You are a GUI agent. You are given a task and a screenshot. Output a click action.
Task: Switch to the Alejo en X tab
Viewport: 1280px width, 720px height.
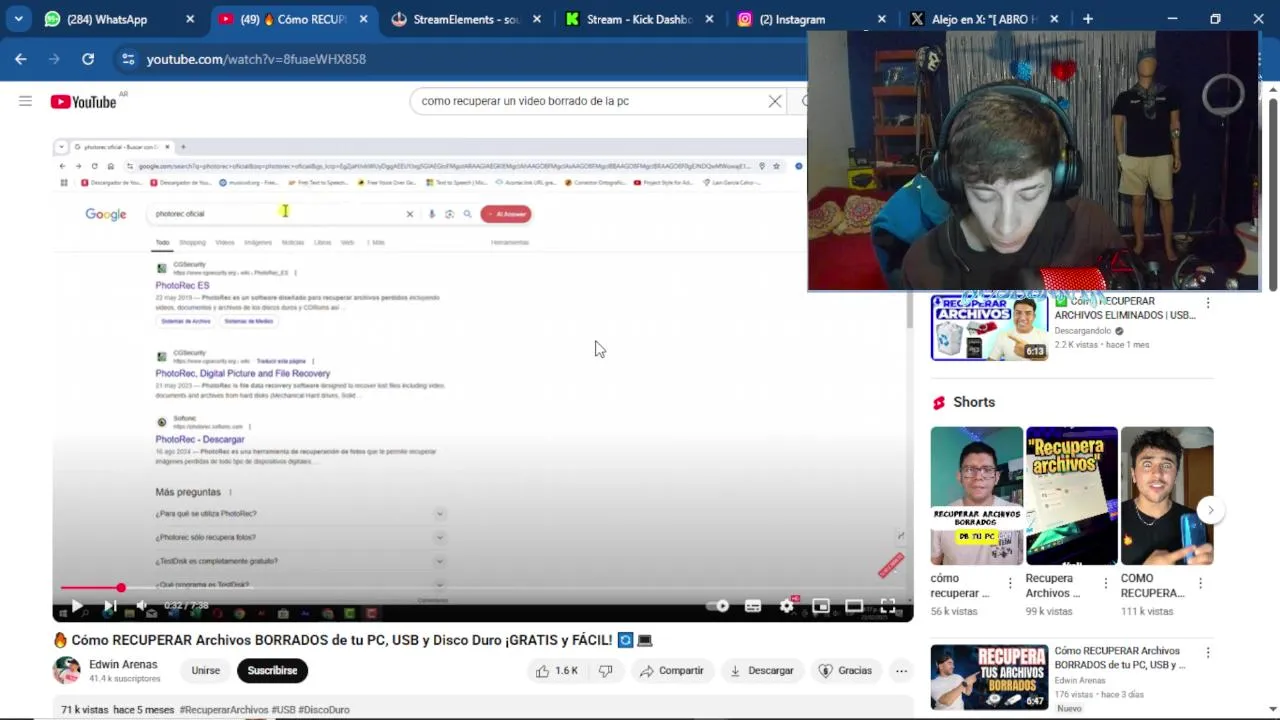pyautogui.click(x=975, y=19)
